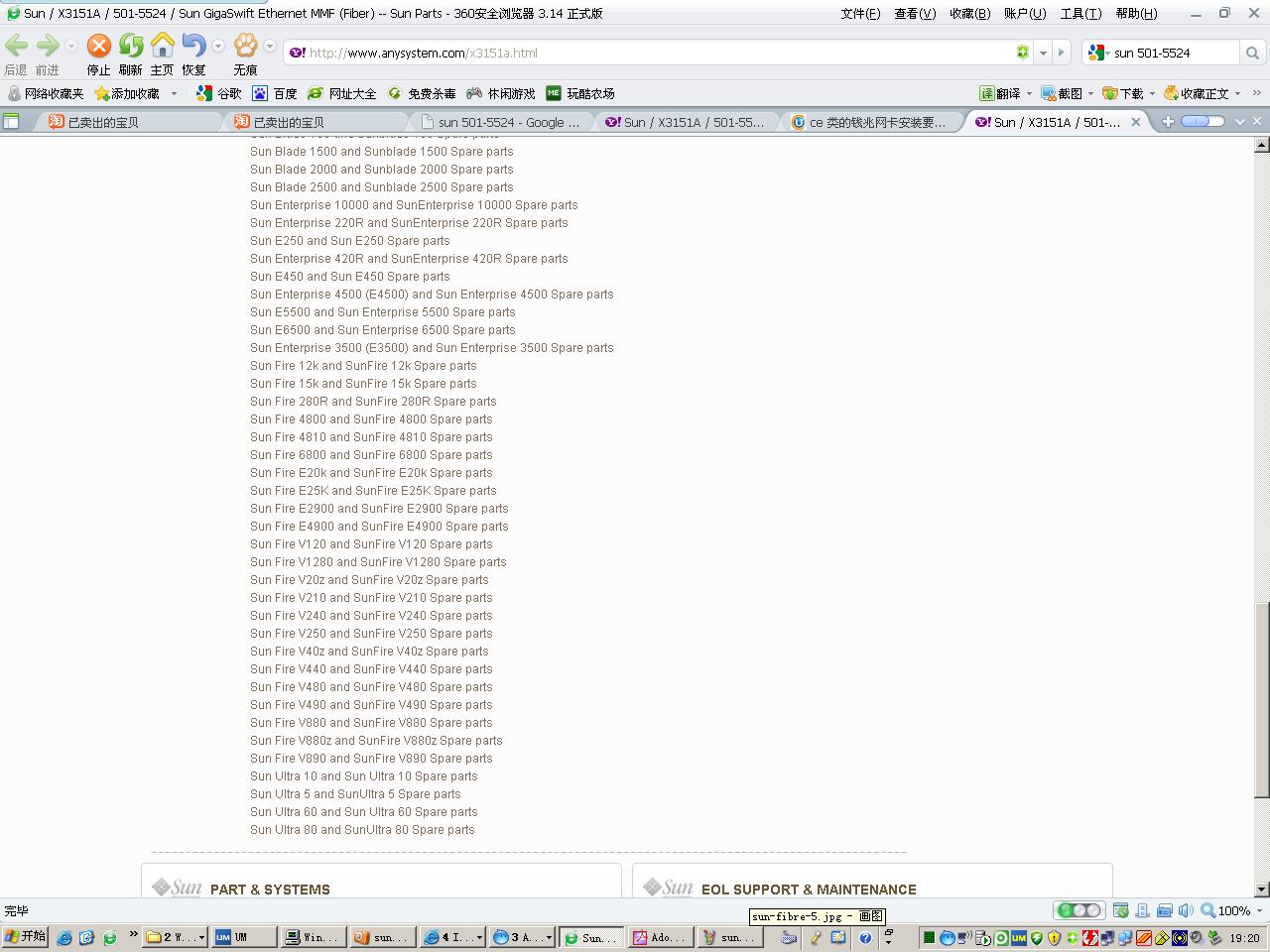Refresh the page with 刷新 icon

pos(131,46)
